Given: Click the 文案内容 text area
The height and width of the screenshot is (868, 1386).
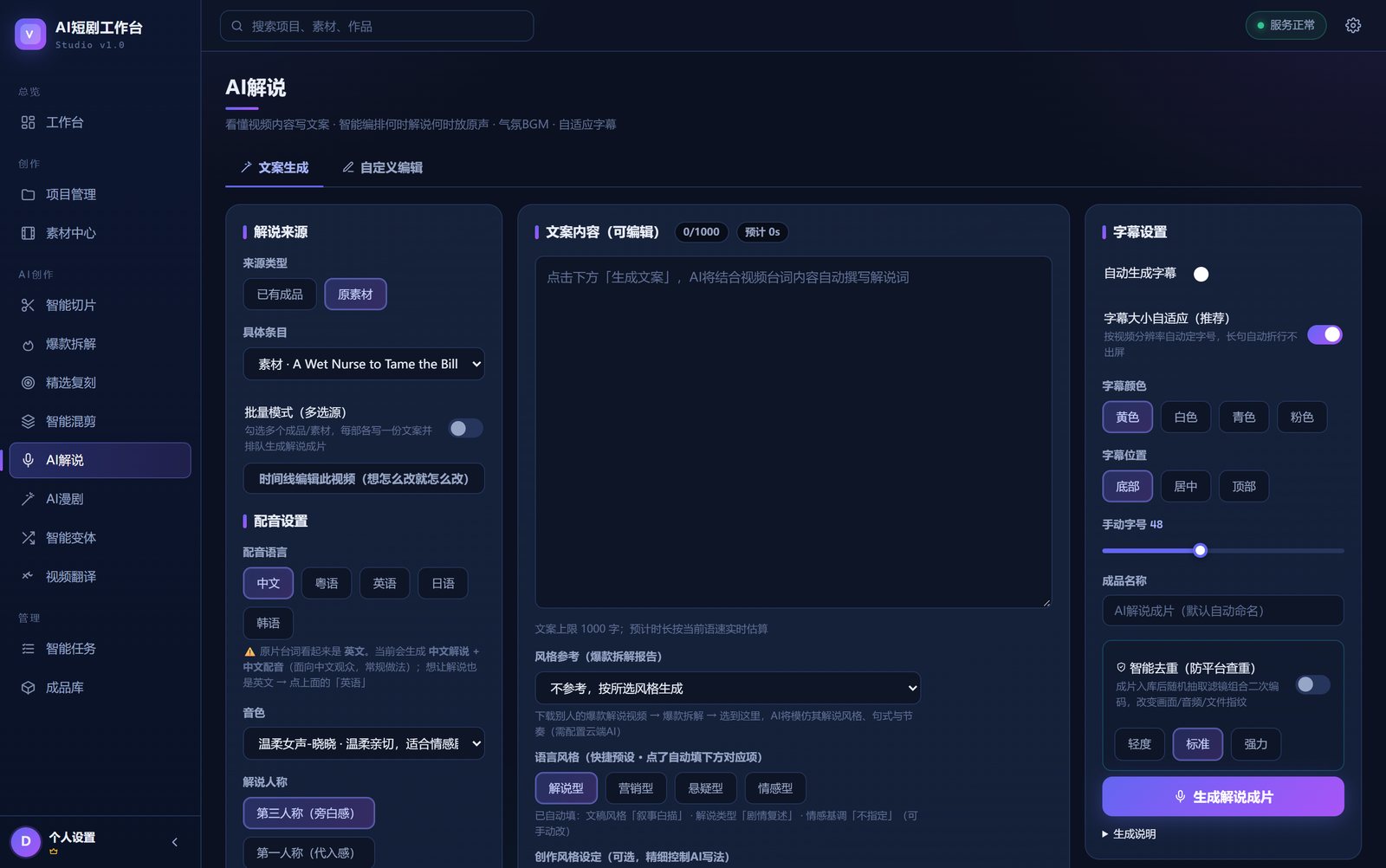Looking at the screenshot, I should (793, 431).
